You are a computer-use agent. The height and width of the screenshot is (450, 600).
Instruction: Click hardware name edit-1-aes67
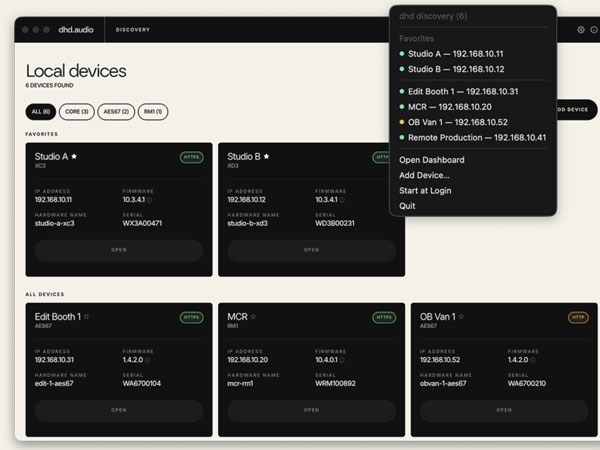tap(54, 383)
